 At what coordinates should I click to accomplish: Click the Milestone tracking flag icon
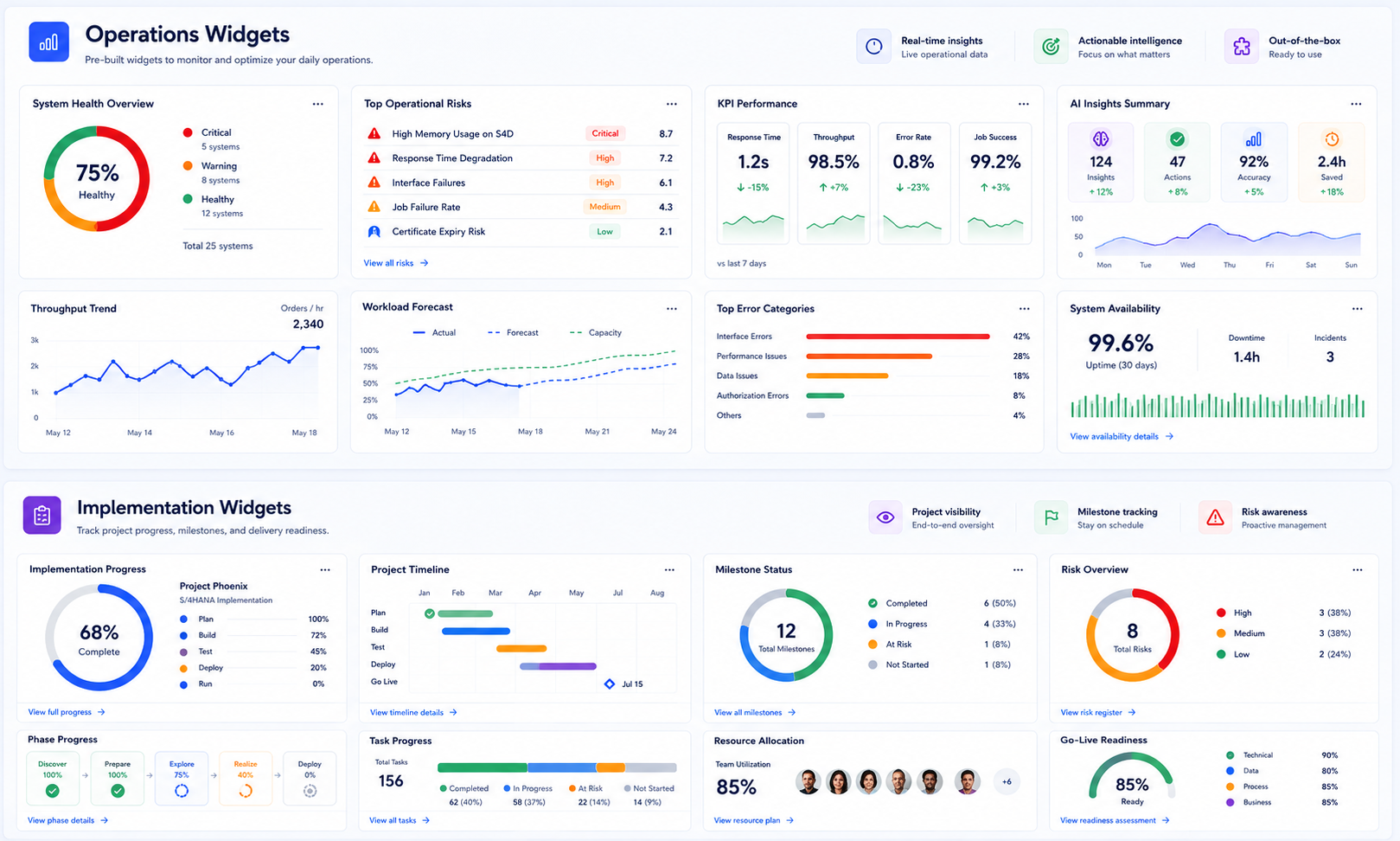point(1051,517)
